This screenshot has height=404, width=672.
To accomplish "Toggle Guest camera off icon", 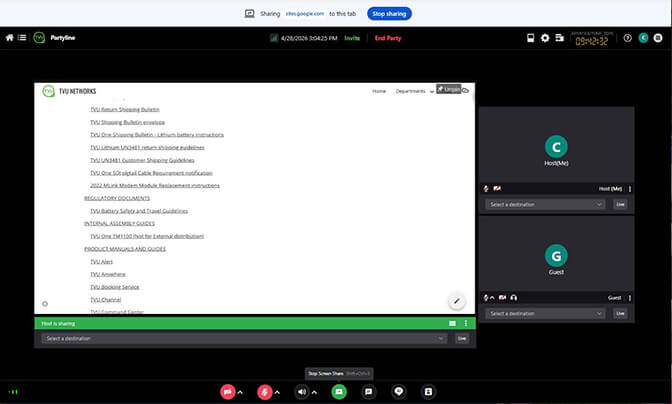I will [502, 298].
